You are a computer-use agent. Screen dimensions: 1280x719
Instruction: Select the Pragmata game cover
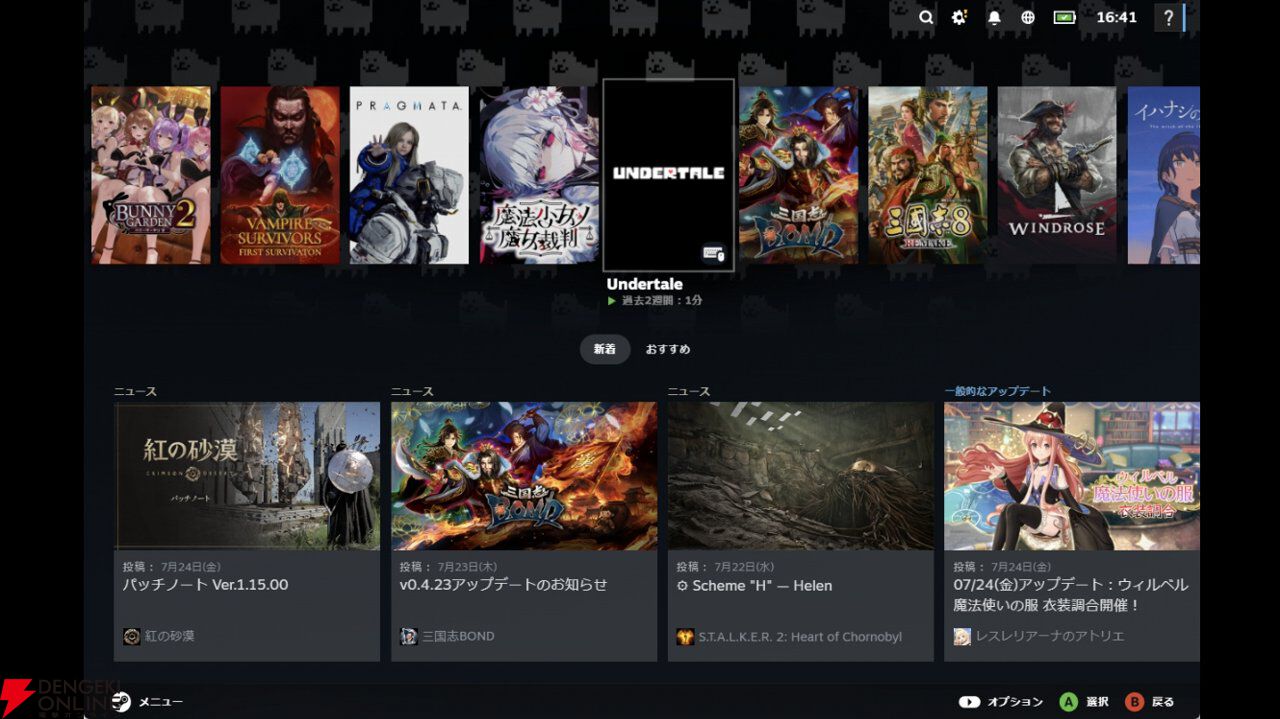tap(409, 175)
